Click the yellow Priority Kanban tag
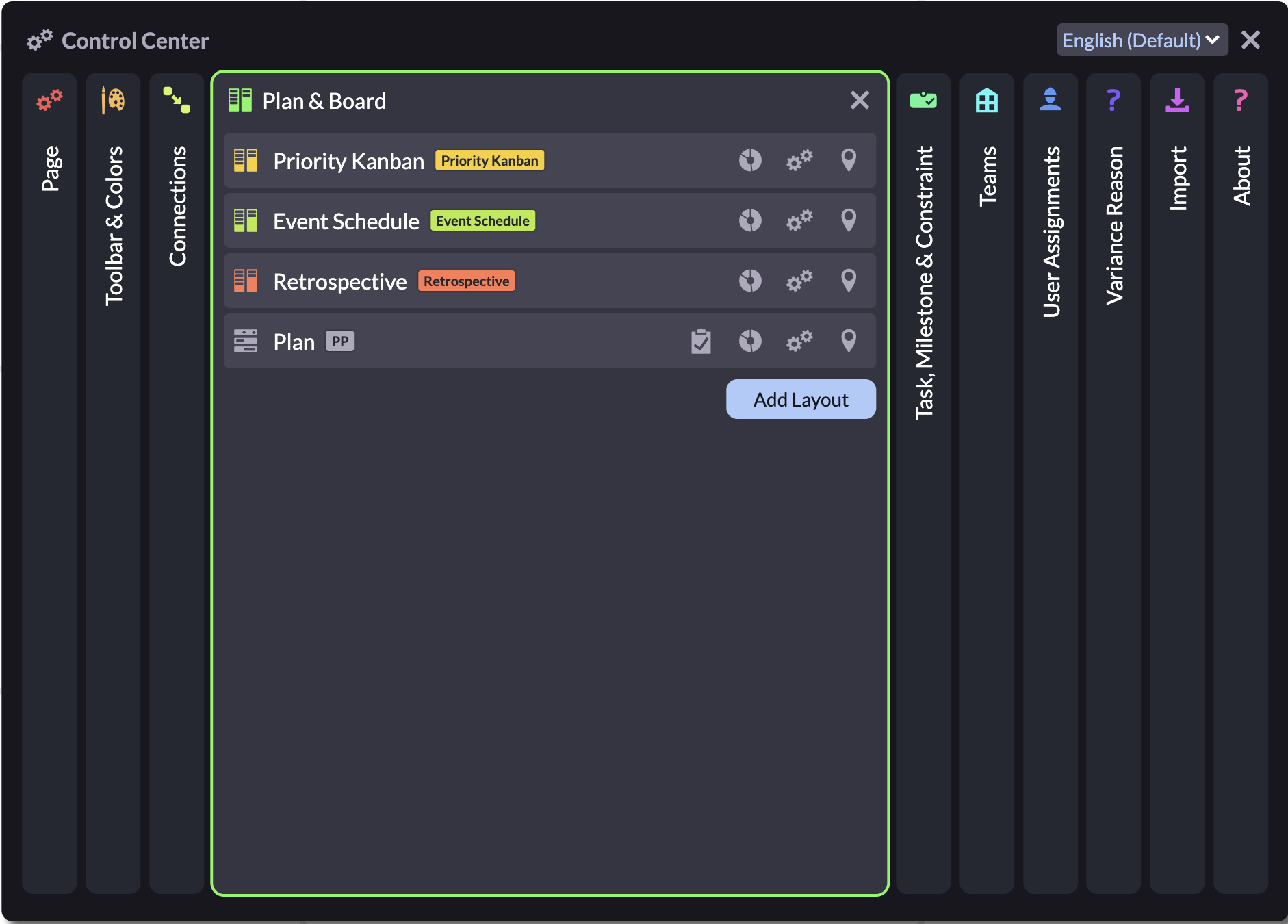Screen dimensions: 1288x924 click(x=489, y=161)
